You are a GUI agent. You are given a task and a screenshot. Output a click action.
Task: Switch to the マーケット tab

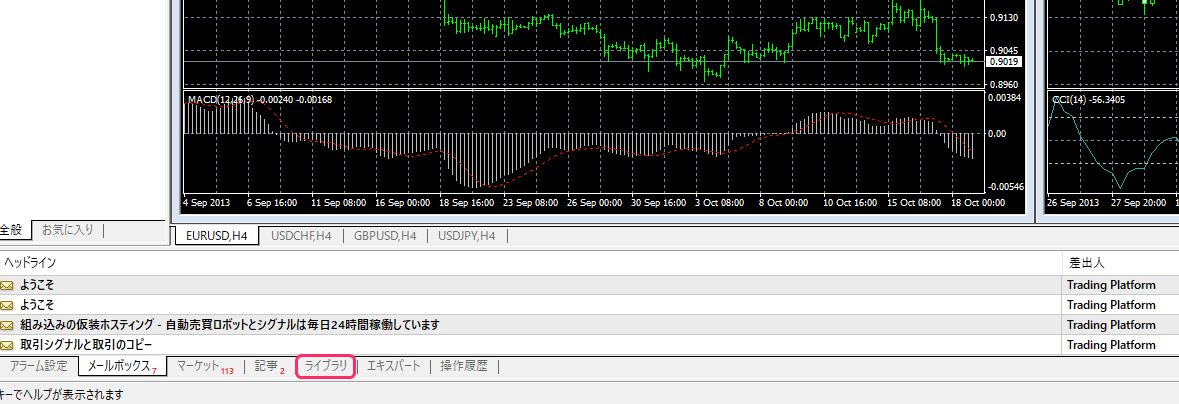click(x=203, y=366)
